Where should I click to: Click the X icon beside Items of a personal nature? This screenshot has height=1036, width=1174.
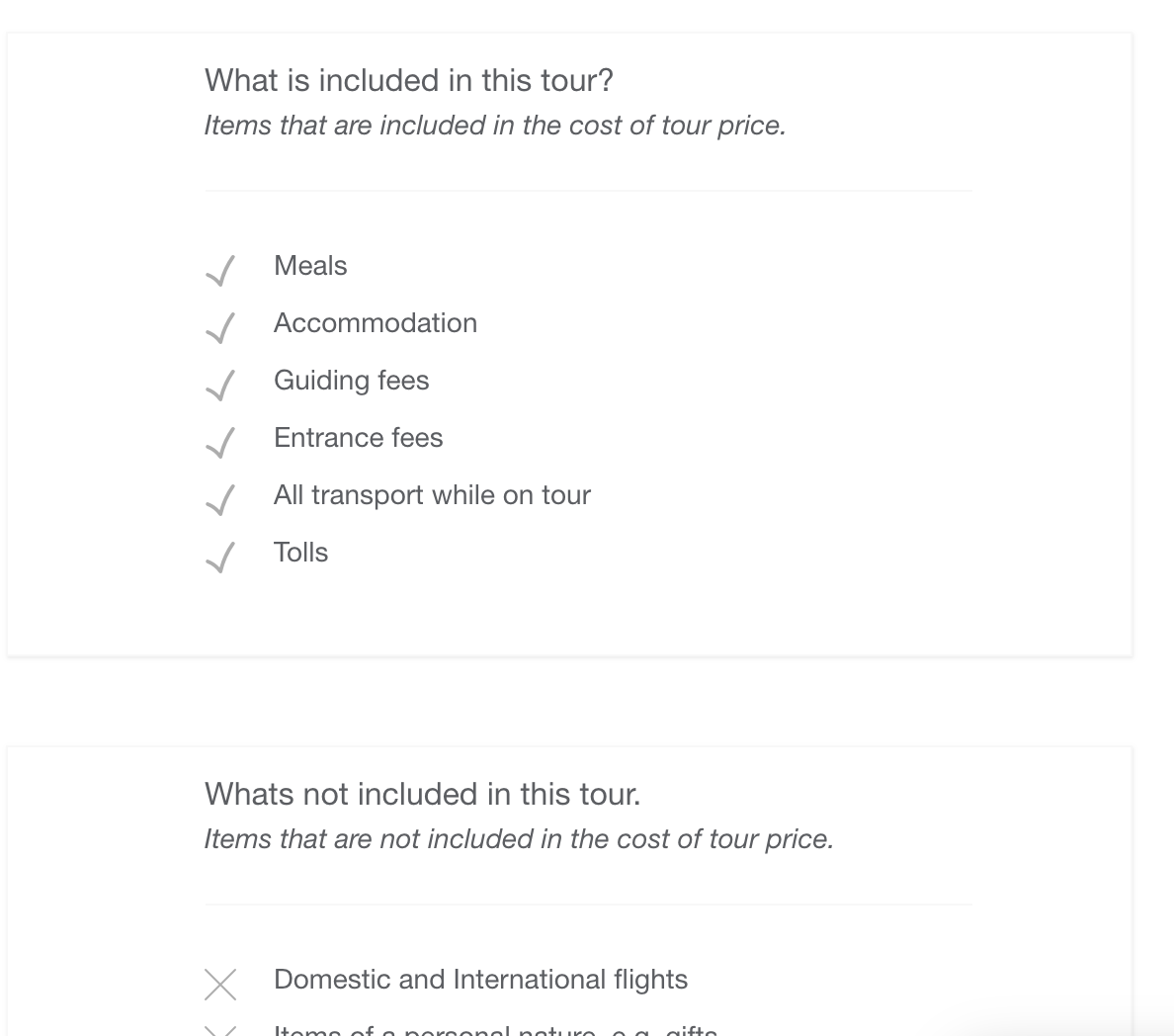(x=220, y=1031)
